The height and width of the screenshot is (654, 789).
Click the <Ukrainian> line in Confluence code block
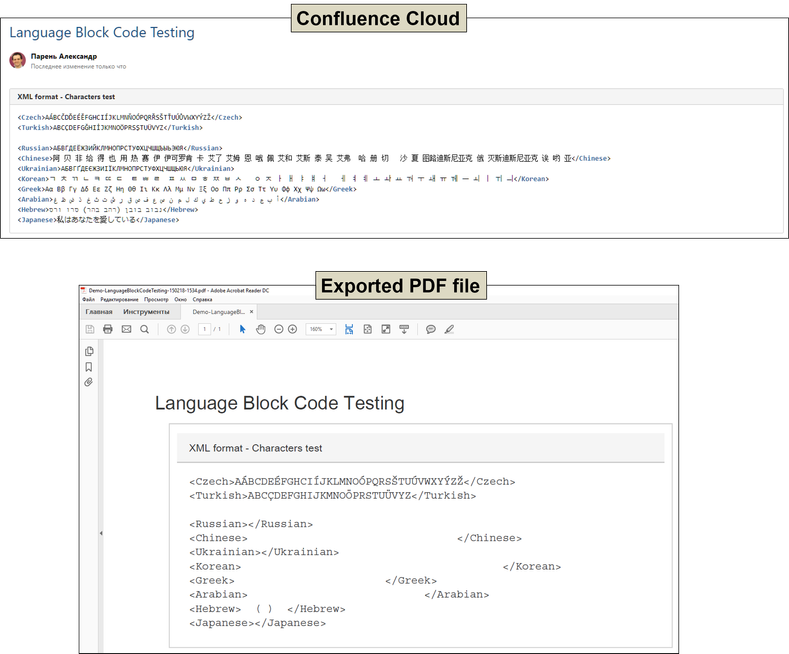126,169
